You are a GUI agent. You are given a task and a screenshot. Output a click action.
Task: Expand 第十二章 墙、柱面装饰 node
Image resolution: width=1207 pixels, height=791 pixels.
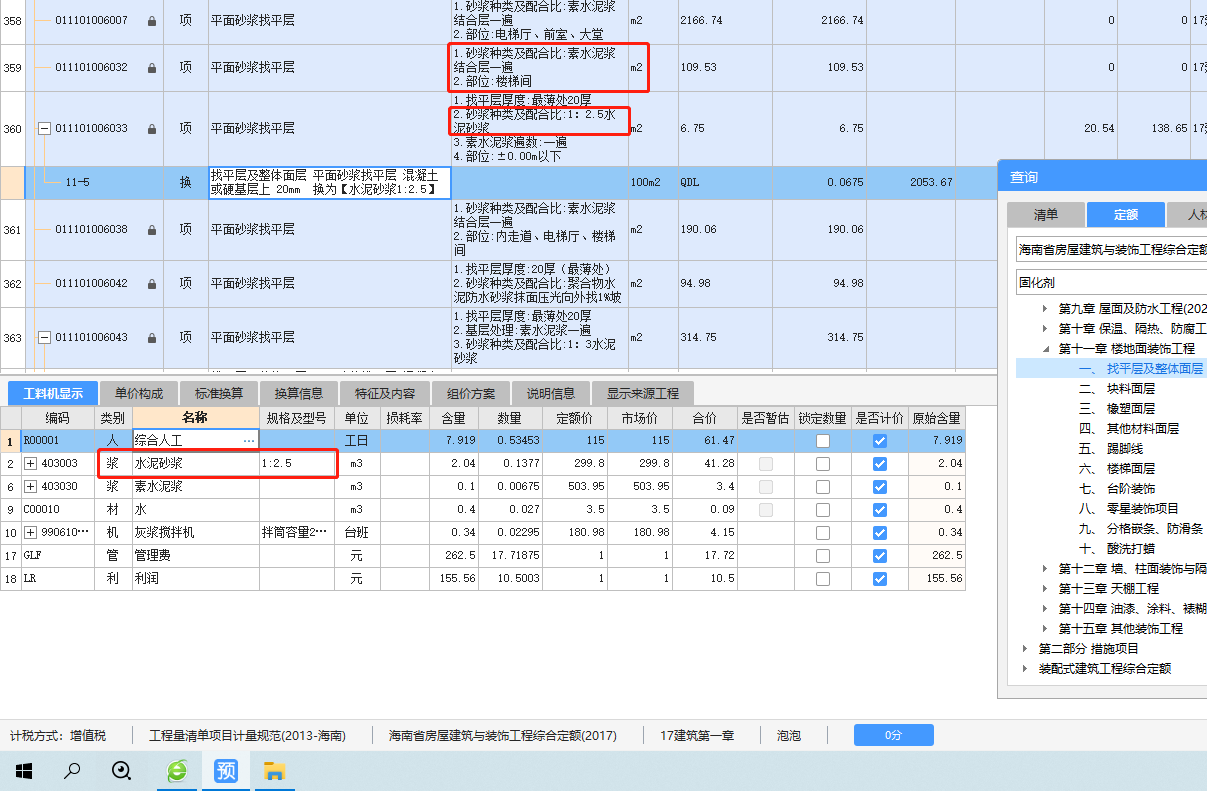[1046, 569]
